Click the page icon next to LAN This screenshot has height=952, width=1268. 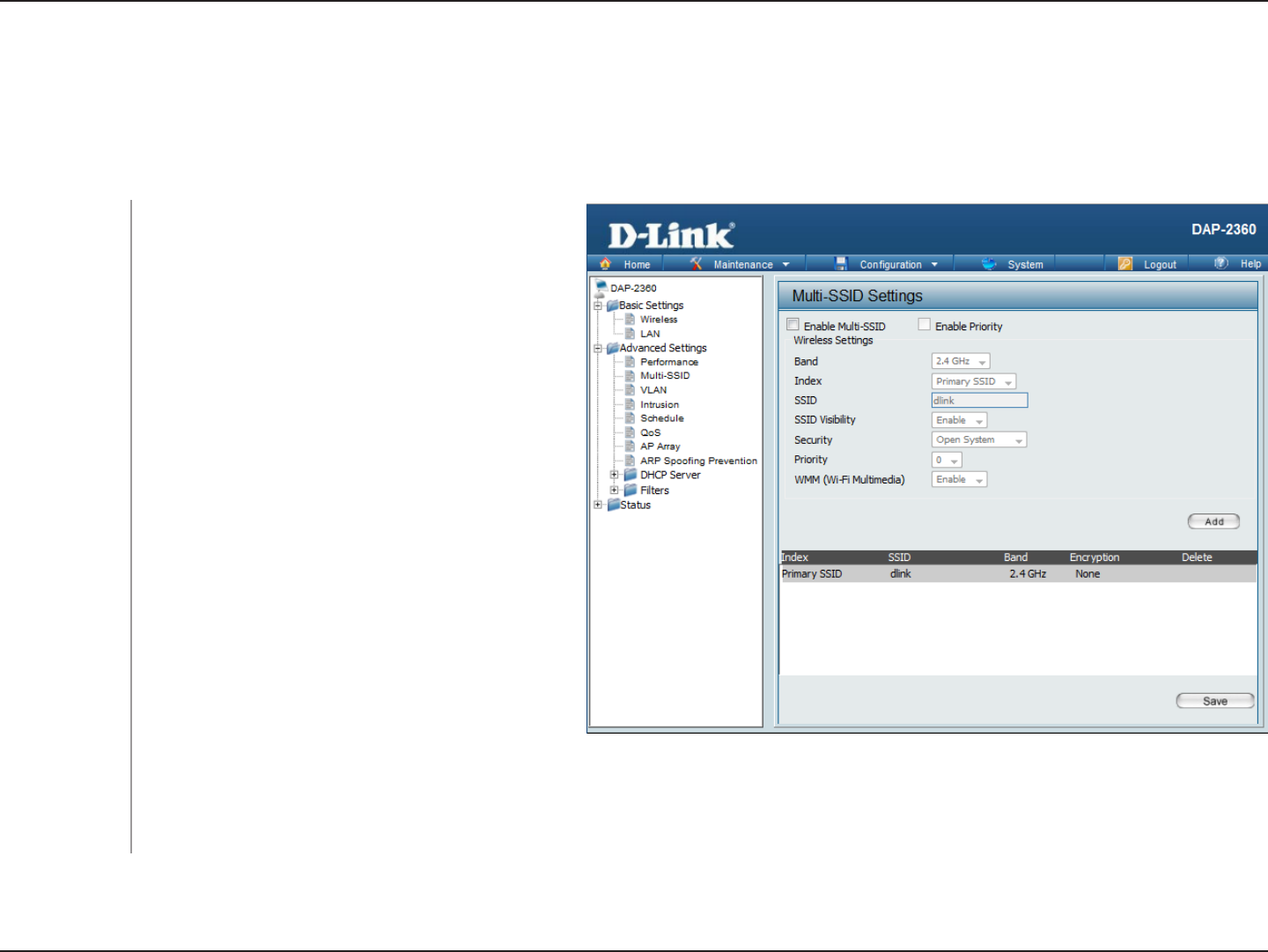click(x=630, y=334)
